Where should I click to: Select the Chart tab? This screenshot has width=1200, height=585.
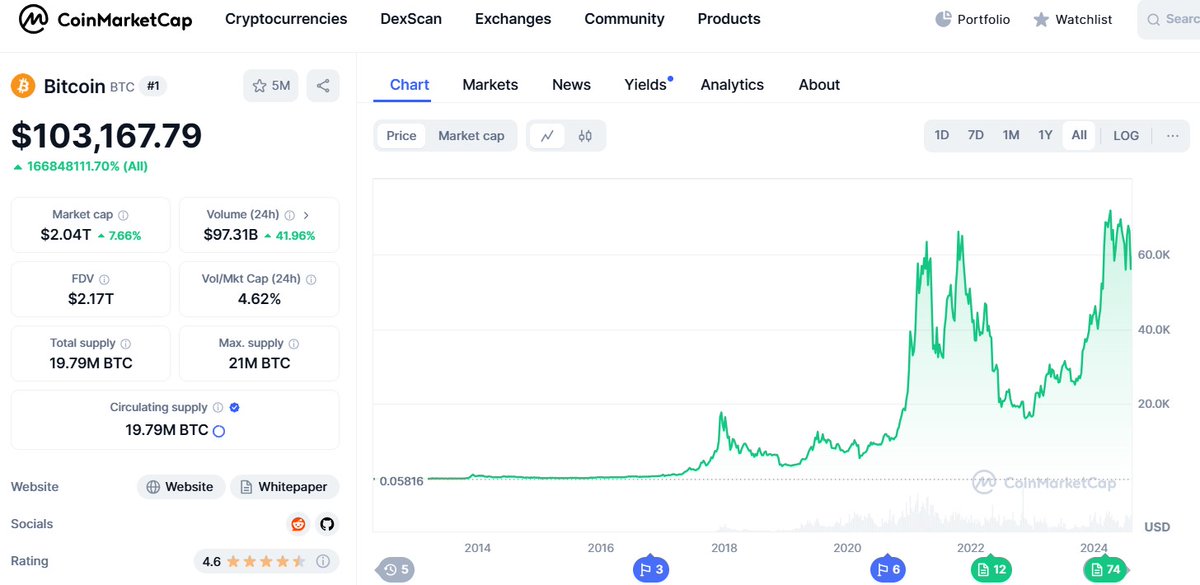click(409, 85)
